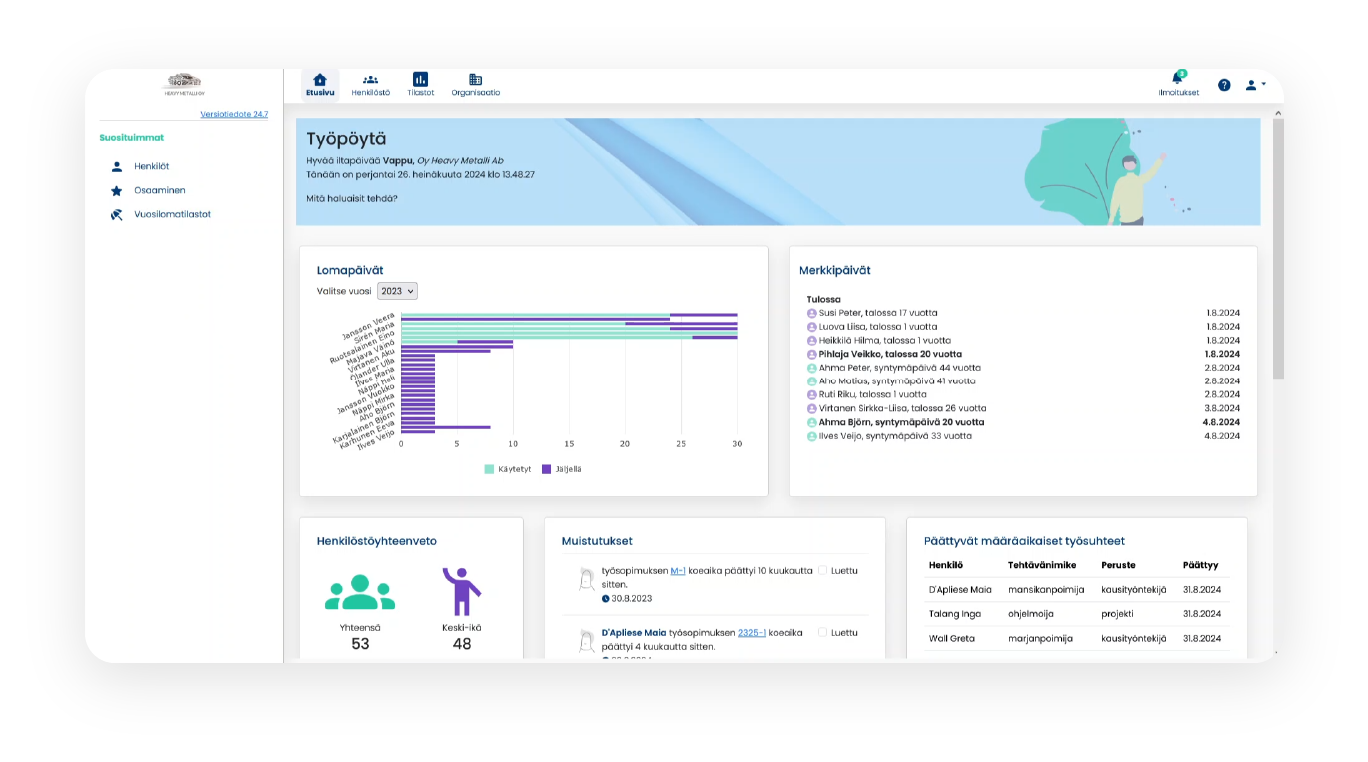Click the Työpöytä heading
Image resolution: width=1368 pixels, height=762 pixels.
tap(346, 139)
